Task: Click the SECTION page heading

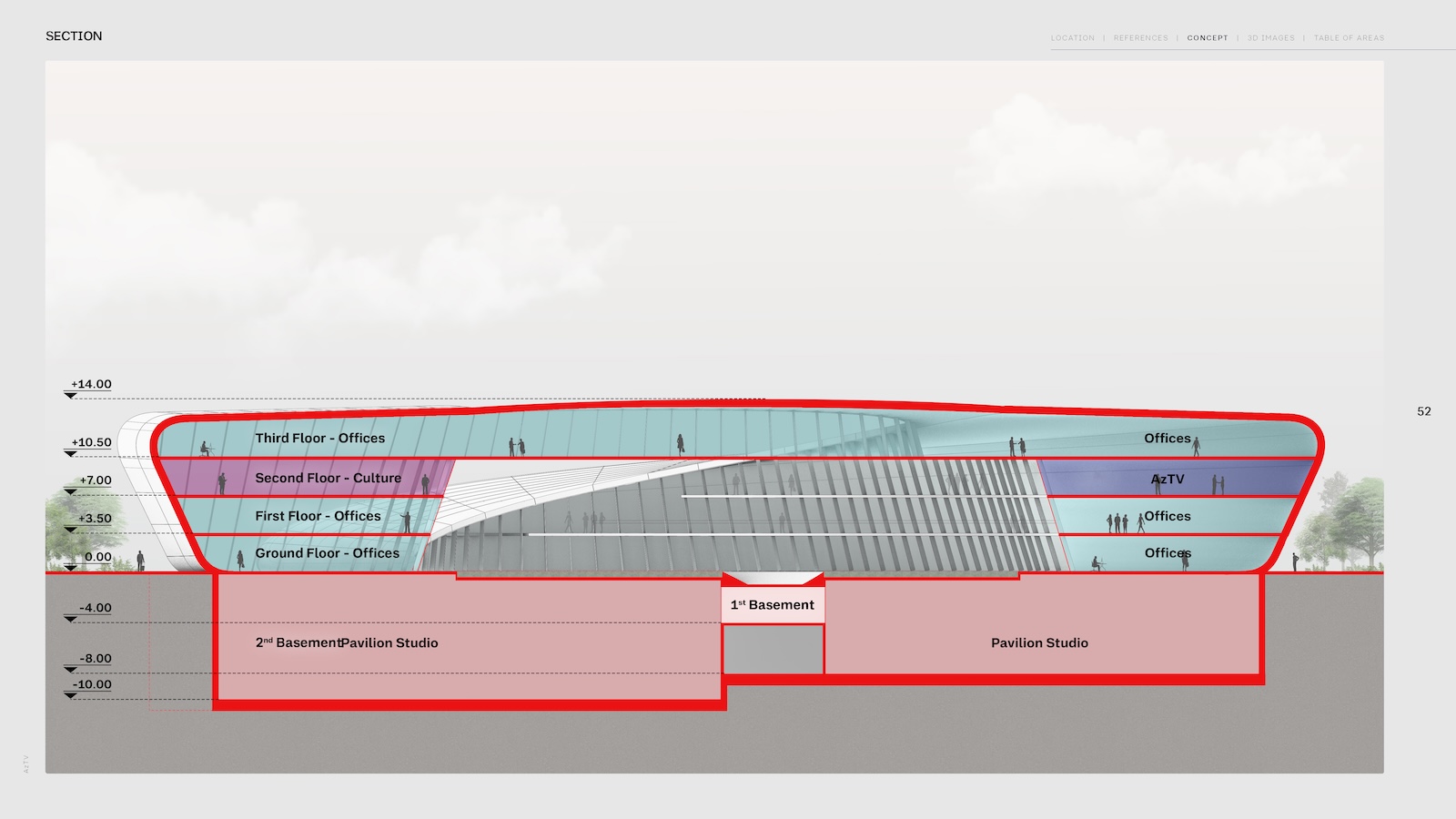Action: [x=74, y=36]
